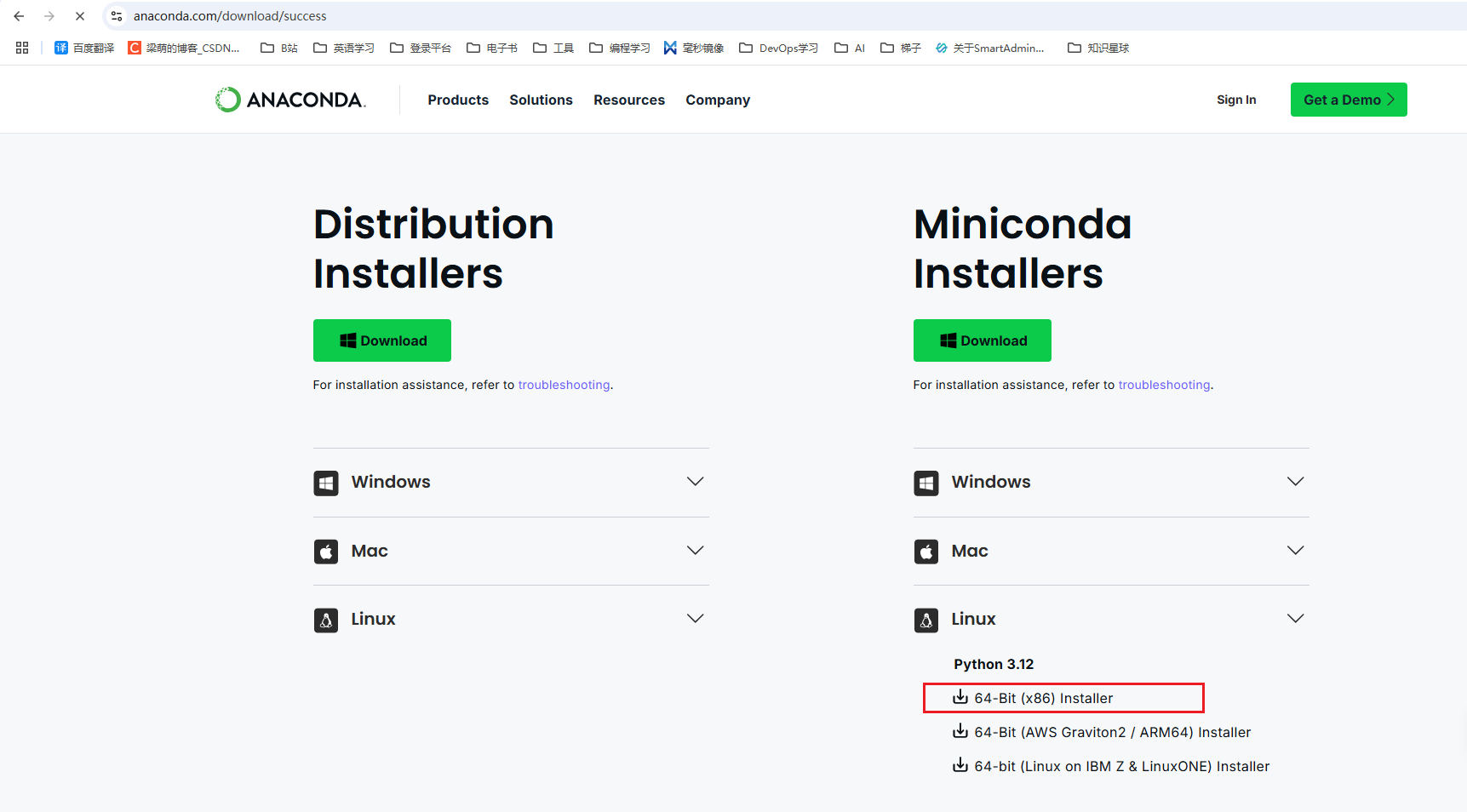Click the address bar URL
The height and width of the screenshot is (812, 1467).
click(230, 16)
